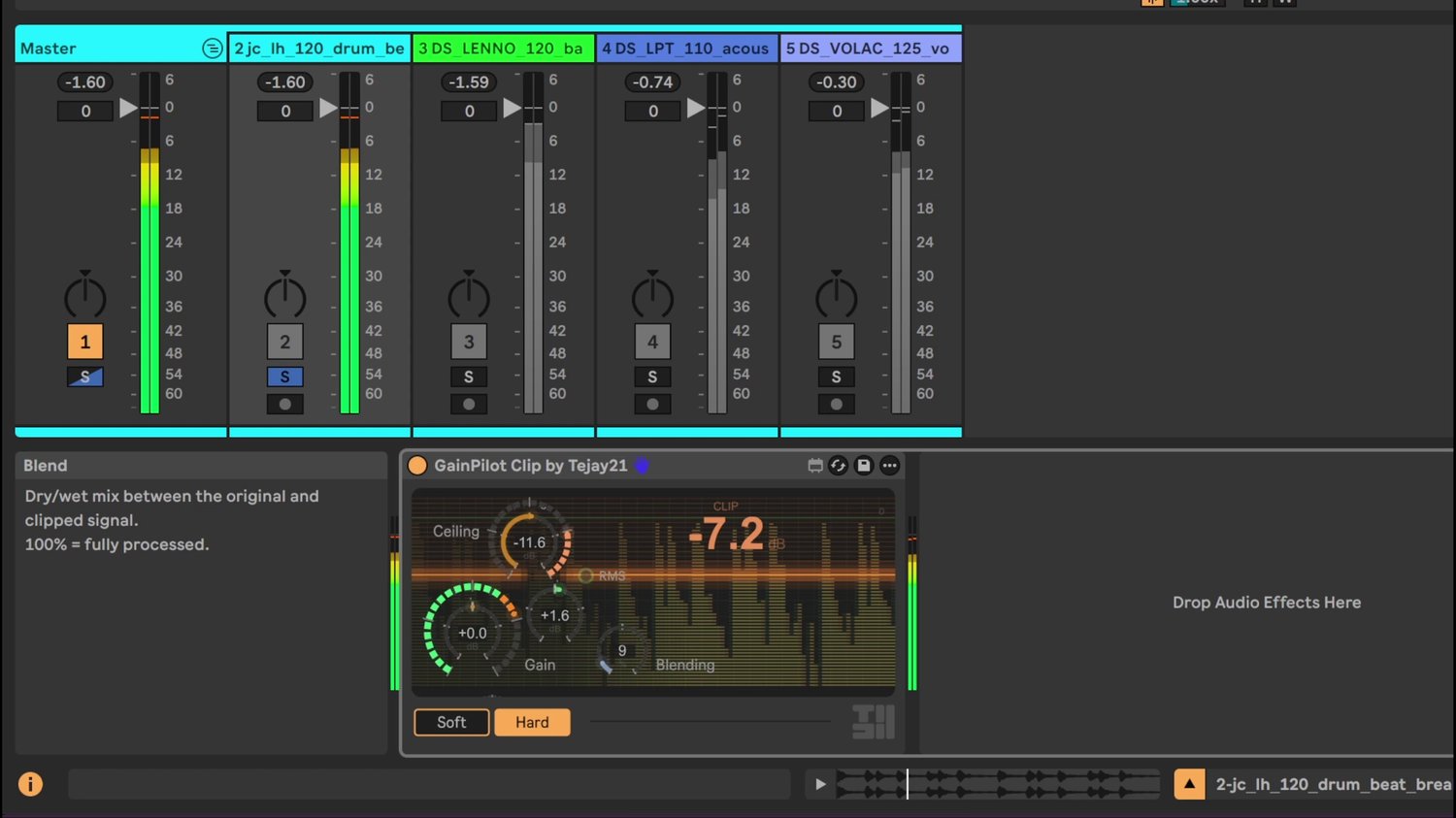Click the preview waveform in the bottom bar
Viewport: 1456px width, 818px height.
(x=998, y=784)
